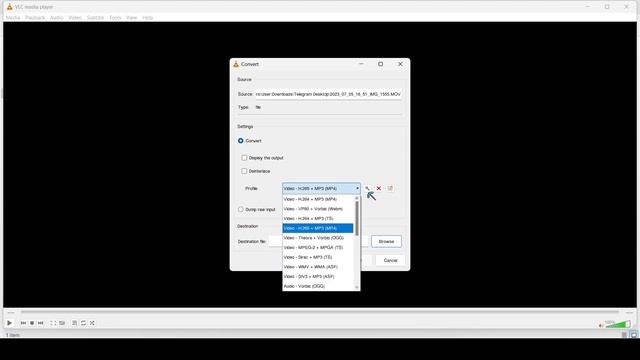This screenshot has width=640, height=360.
Task: Choose Video - H.264 + MP3 (MP4)
Action: tap(318, 199)
